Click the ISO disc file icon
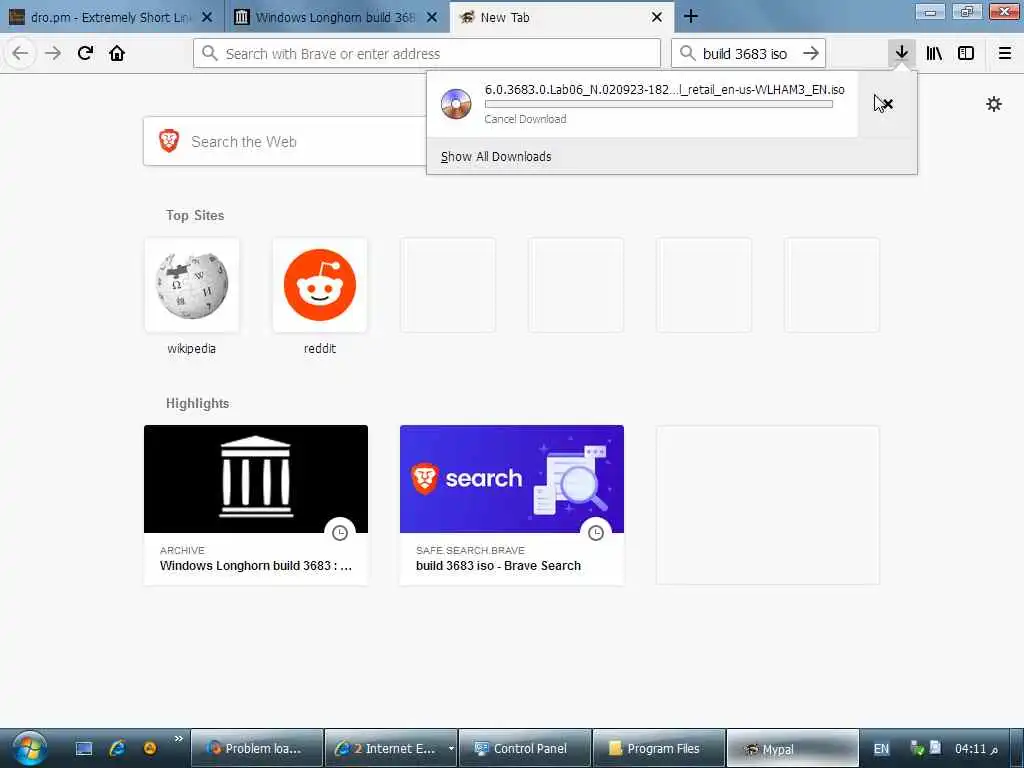This screenshot has height=768, width=1024. click(456, 104)
